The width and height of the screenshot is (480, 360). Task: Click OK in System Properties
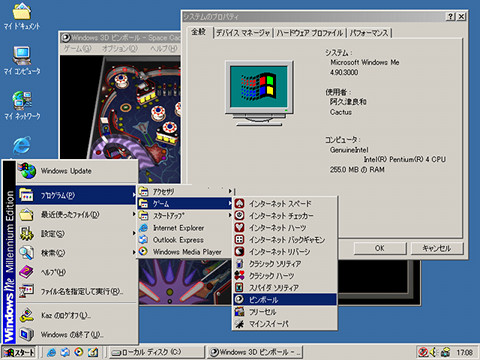click(380, 248)
